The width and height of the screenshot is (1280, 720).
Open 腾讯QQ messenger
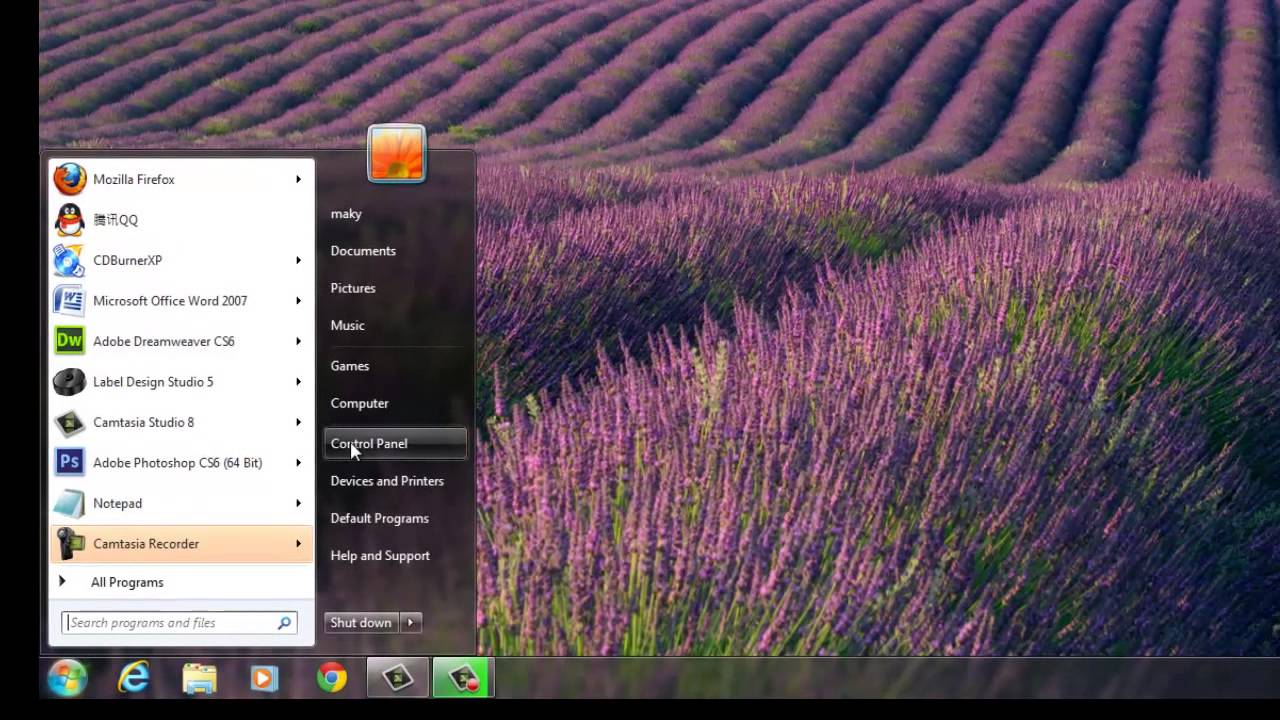coord(115,220)
